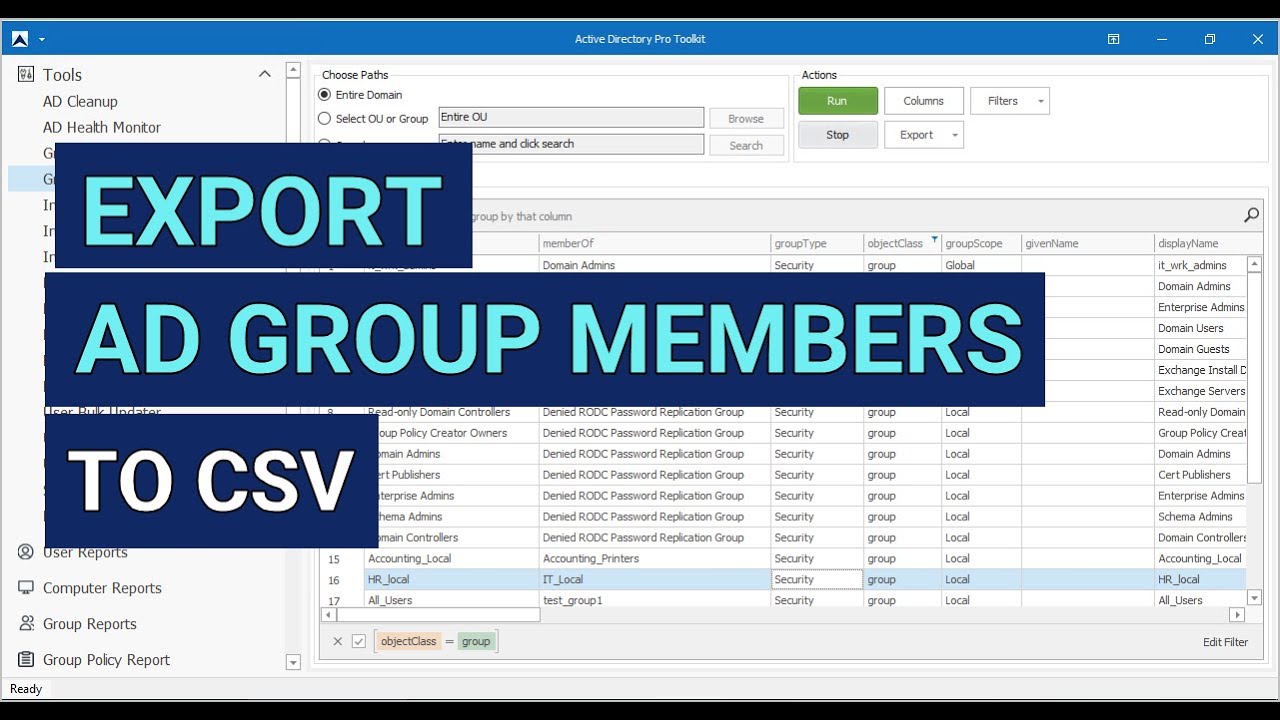The width and height of the screenshot is (1280, 720).
Task: Open objectClass column filter icon
Action: 935,240
